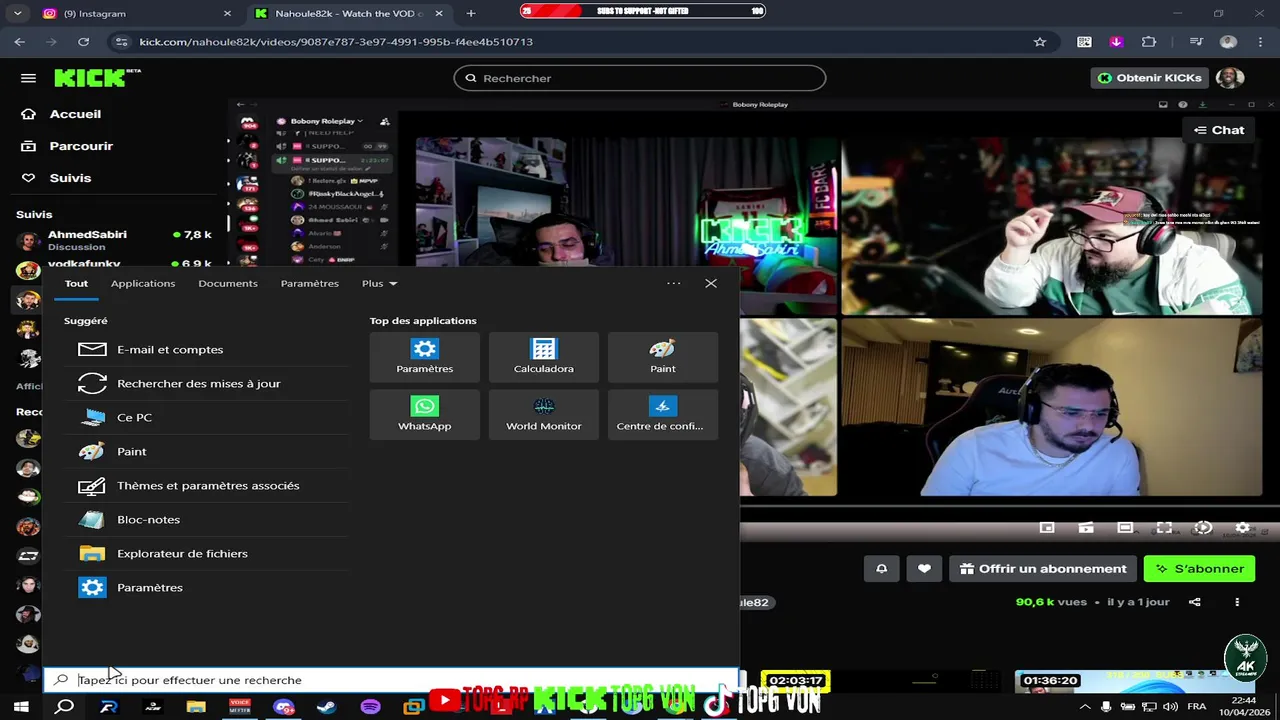This screenshot has height=720, width=1280.
Task: Toggle theater mode on video player
Action: click(x=1125, y=527)
